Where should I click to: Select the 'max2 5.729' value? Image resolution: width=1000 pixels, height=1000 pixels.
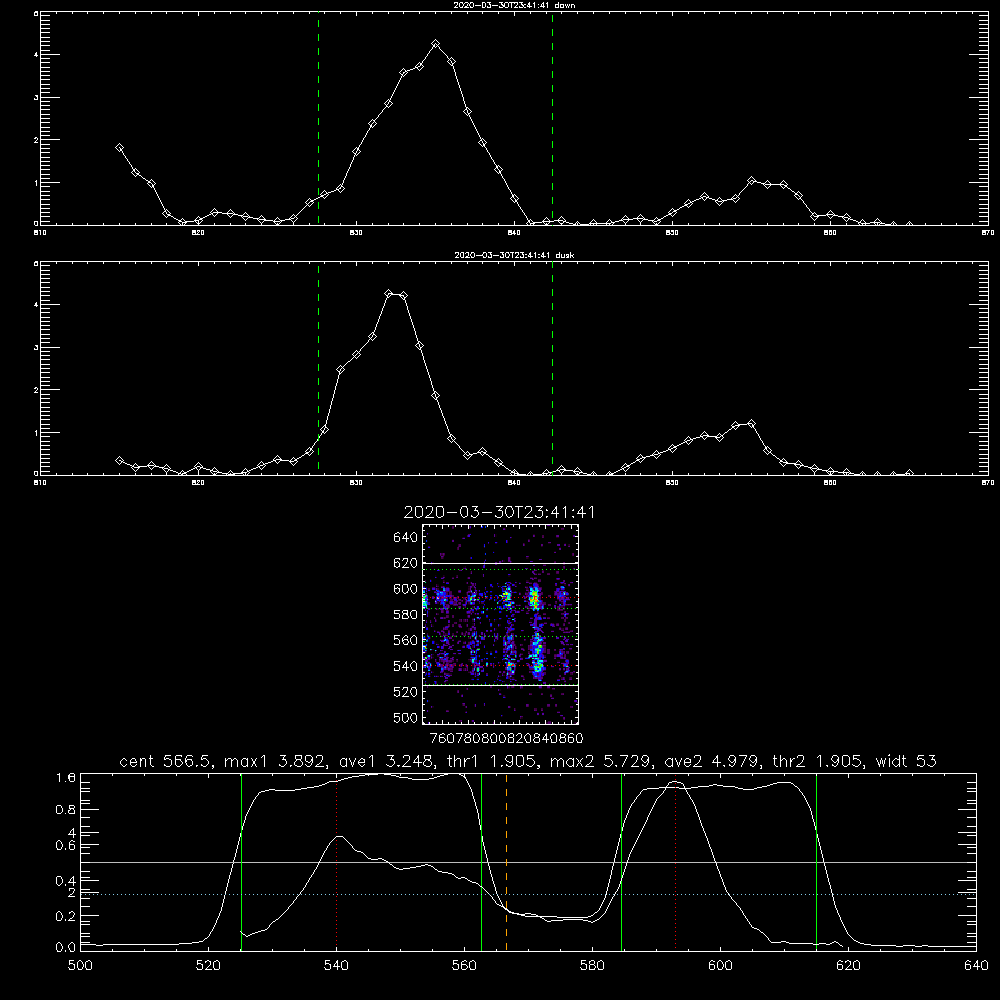pyautogui.click(x=600, y=761)
